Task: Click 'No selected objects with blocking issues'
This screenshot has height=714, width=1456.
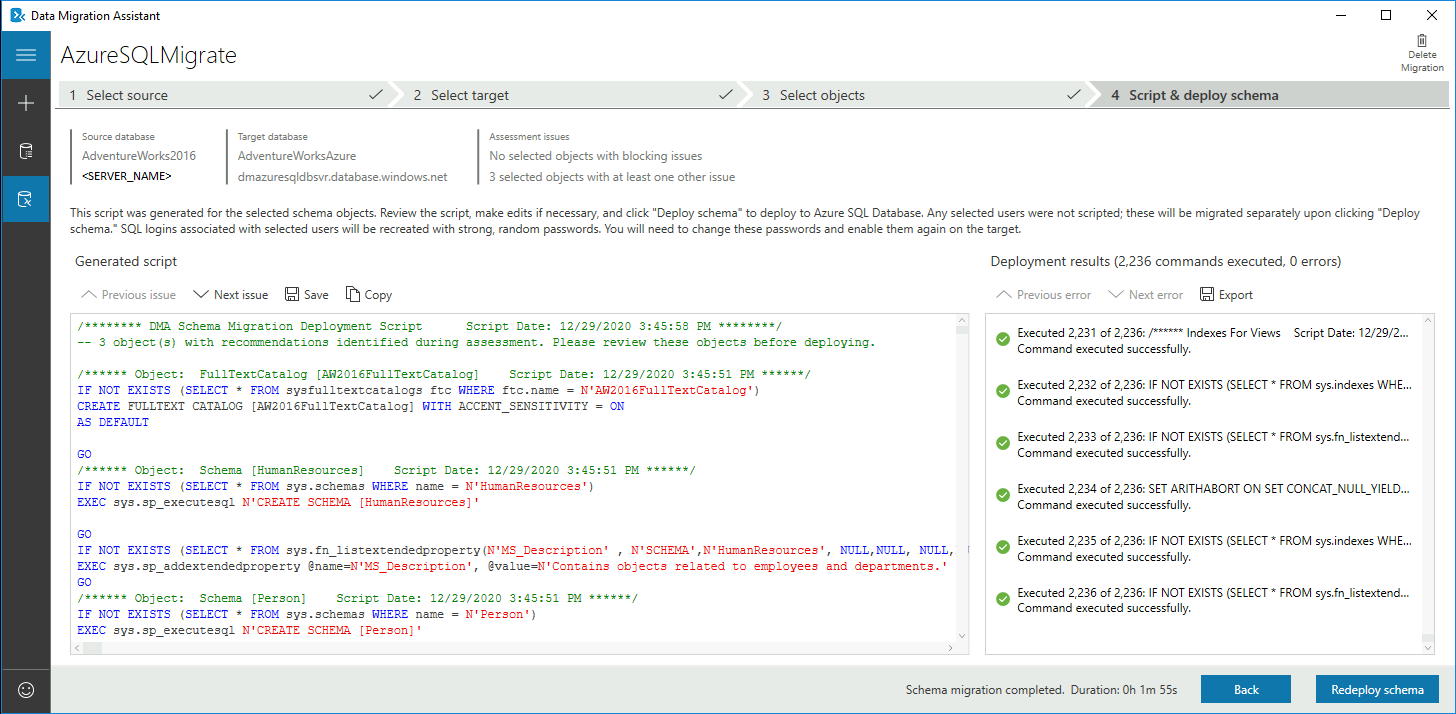Action: 596,156
